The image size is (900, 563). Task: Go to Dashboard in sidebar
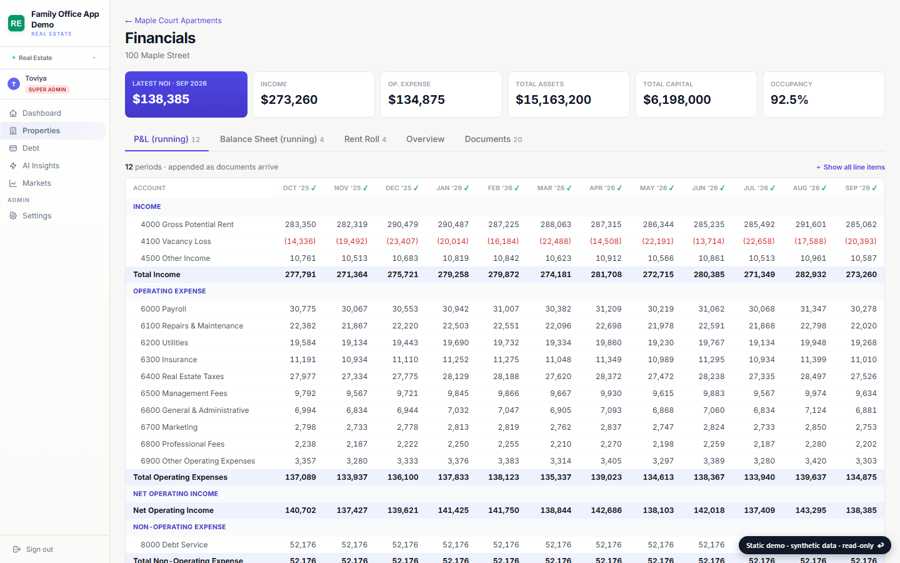(53, 113)
